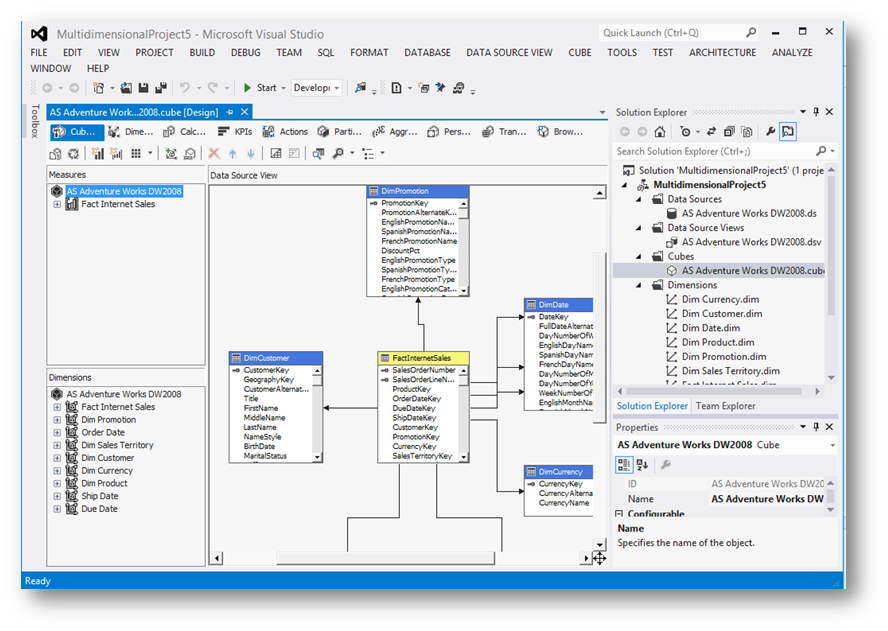
Task: Open the ARCHITECTURE menu
Action: coord(722,53)
